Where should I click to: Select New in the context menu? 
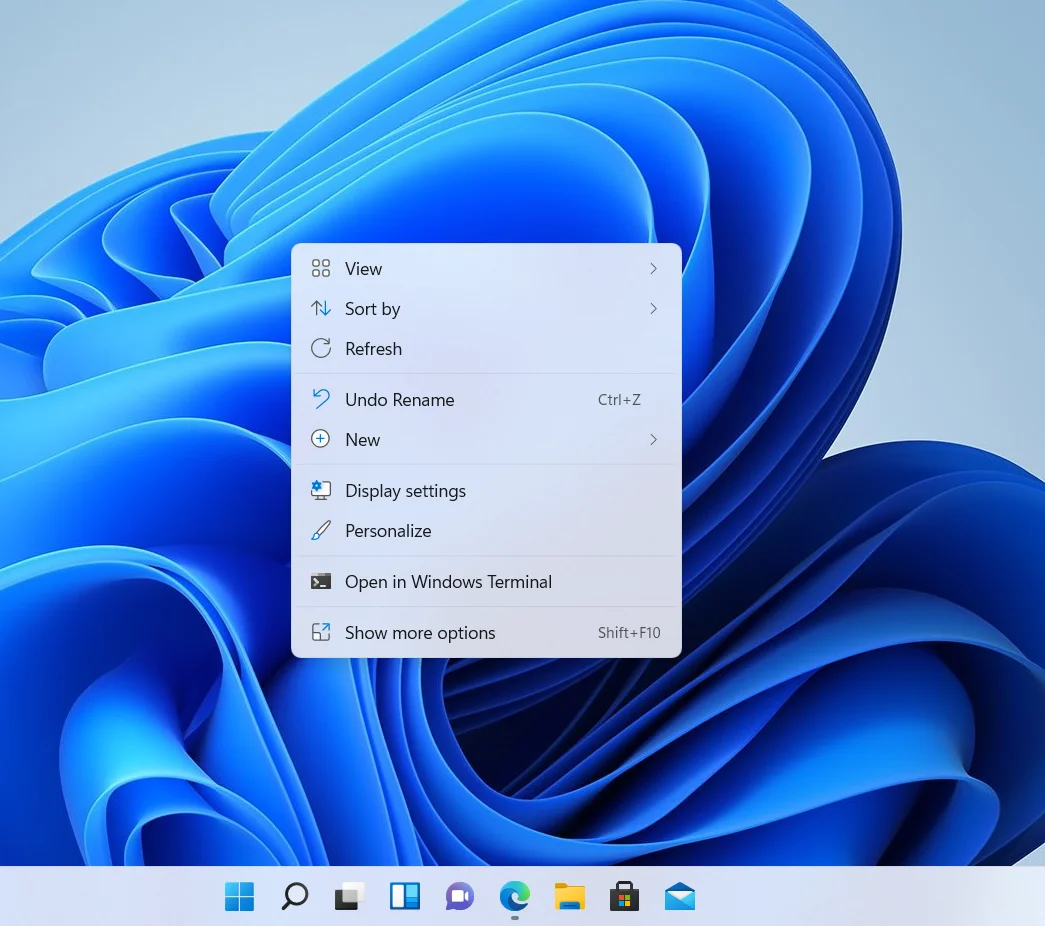point(487,439)
